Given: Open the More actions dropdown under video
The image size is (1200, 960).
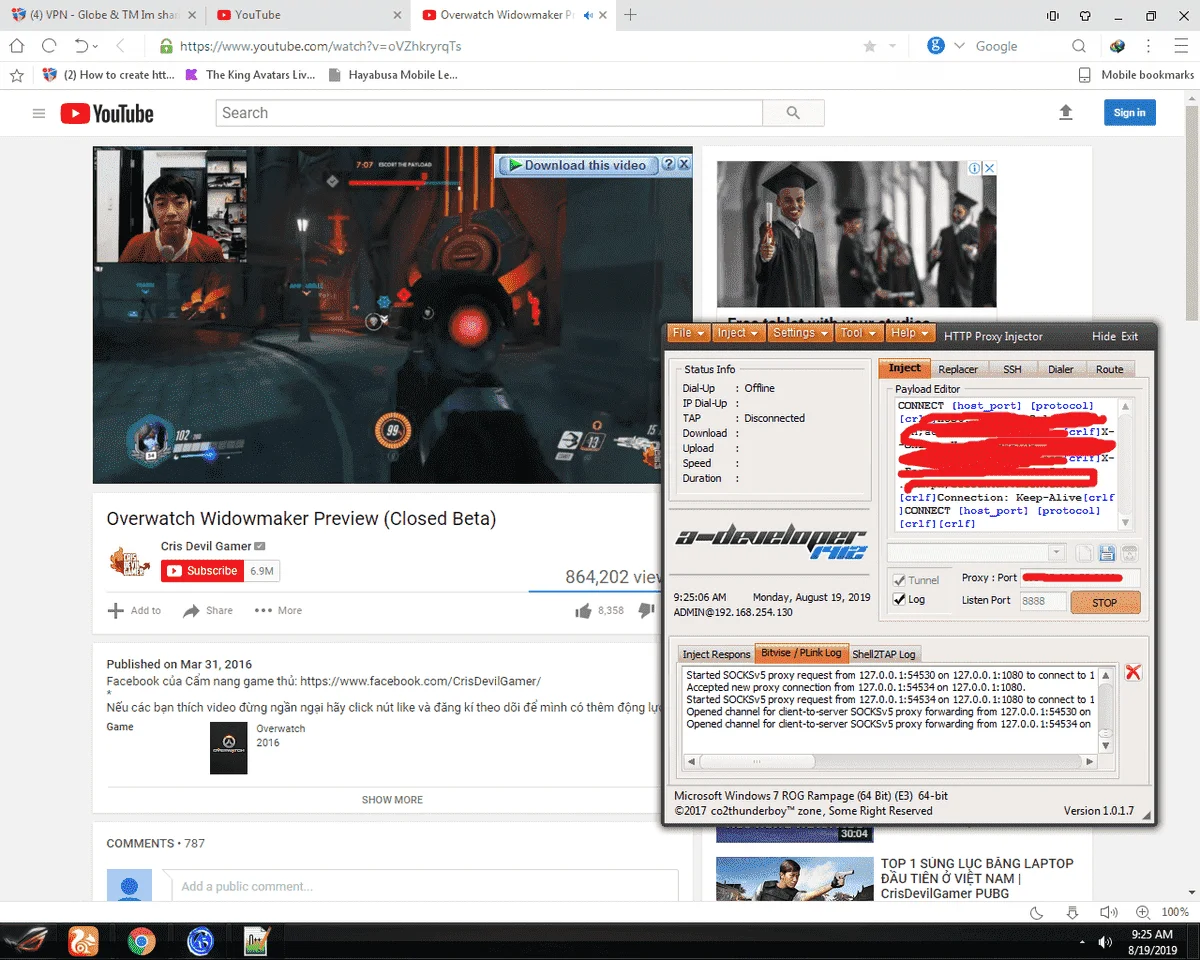Looking at the screenshot, I should 278,610.
